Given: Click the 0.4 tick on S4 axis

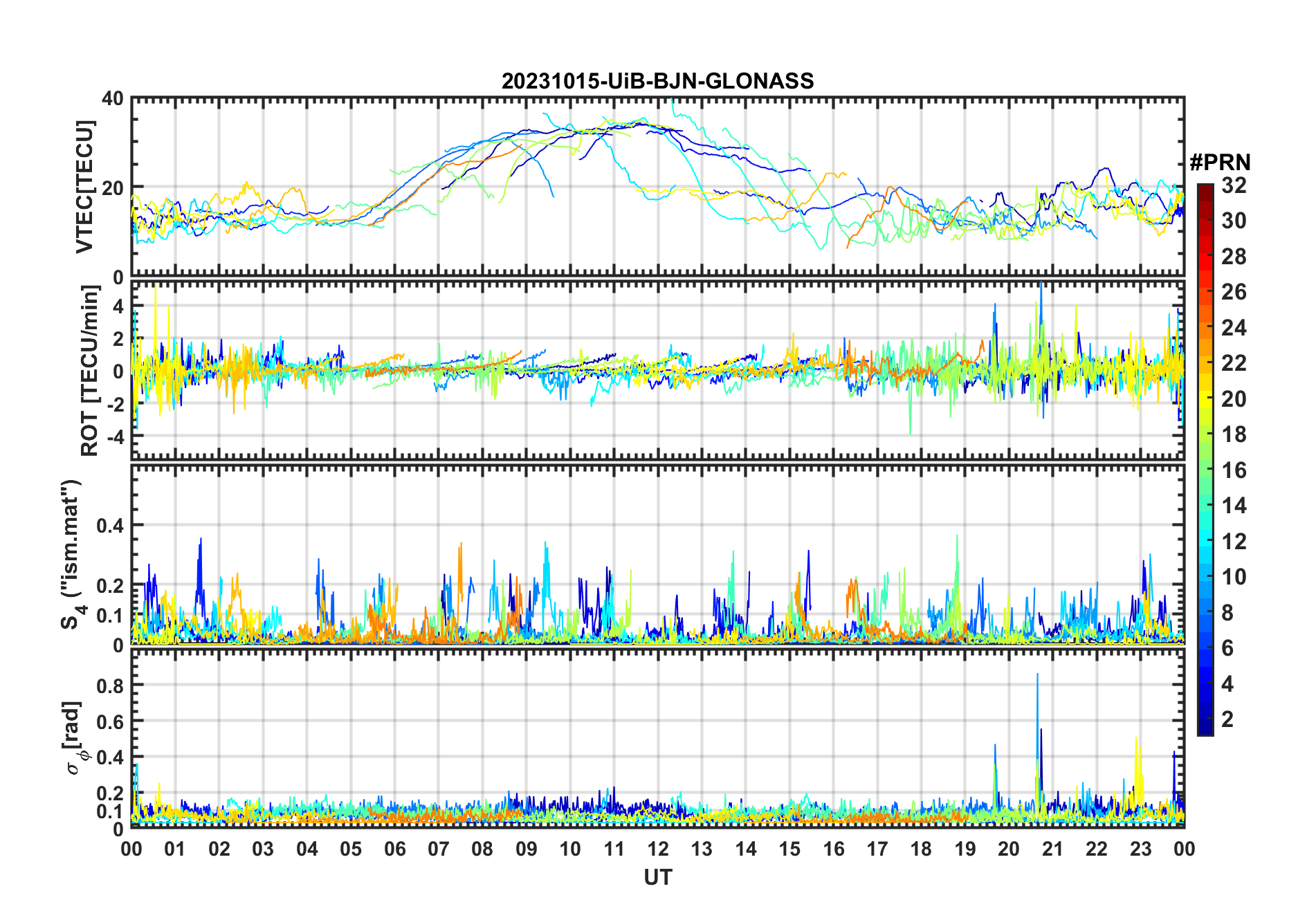Looking at the screenshot, I should (x=111, y=526).
